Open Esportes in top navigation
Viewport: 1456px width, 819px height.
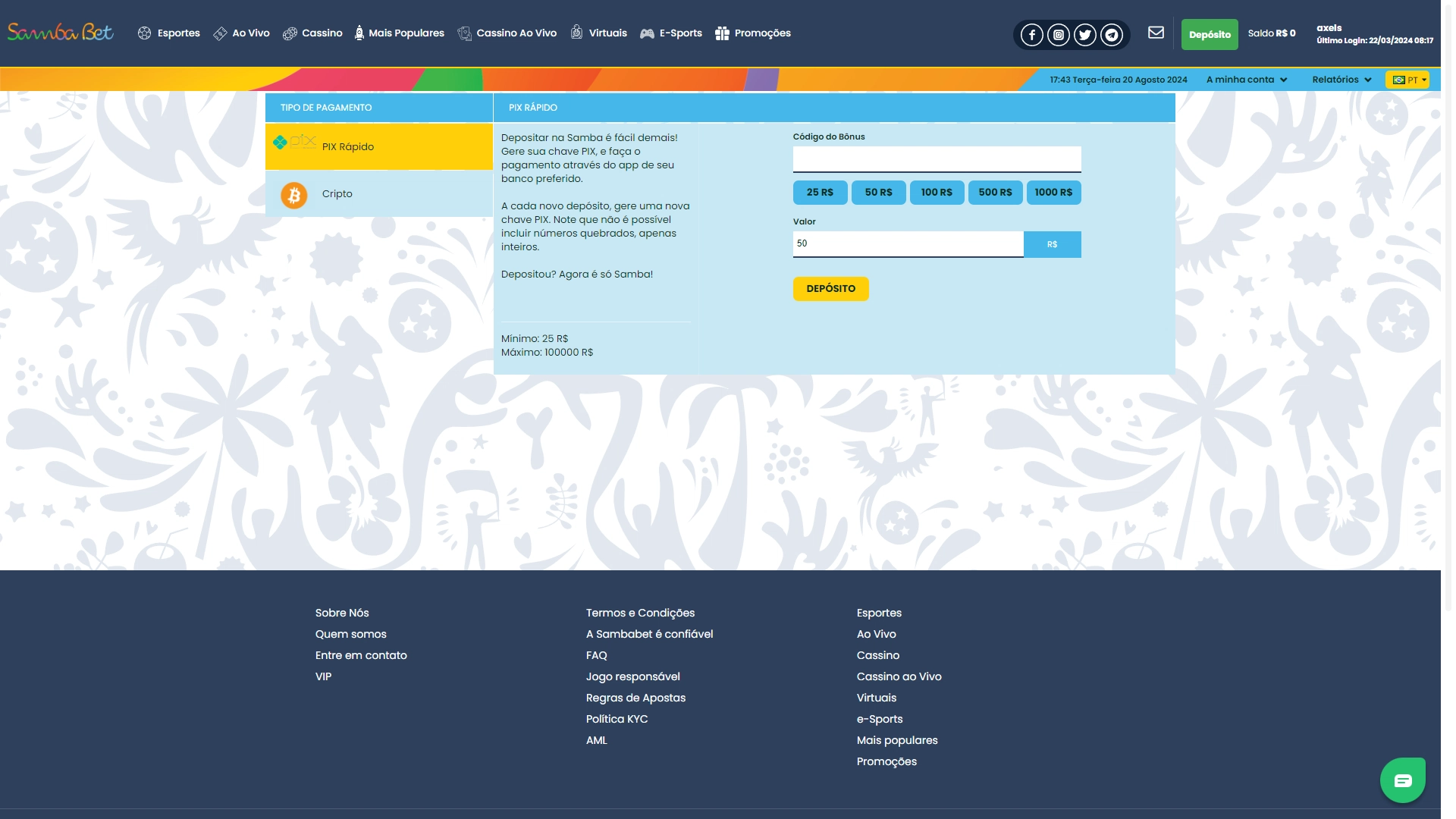(179, 33)
